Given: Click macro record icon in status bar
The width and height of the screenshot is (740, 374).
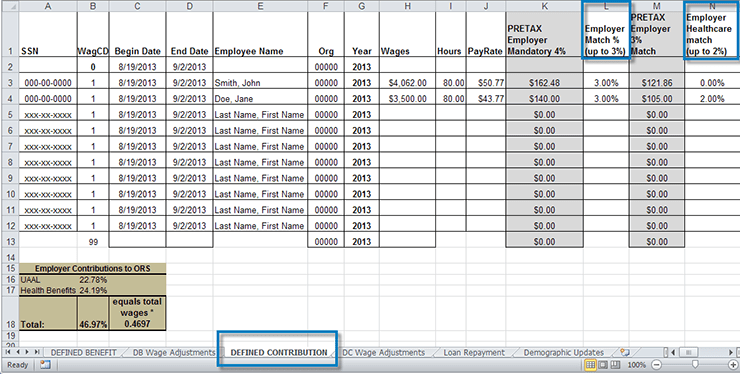Looking at the screenshot, I should tap(45, 365).
